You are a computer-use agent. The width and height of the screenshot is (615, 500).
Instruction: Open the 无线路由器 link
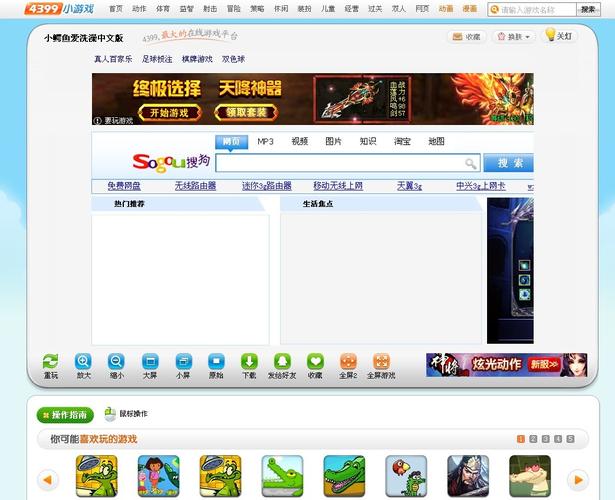click(195, 186)
